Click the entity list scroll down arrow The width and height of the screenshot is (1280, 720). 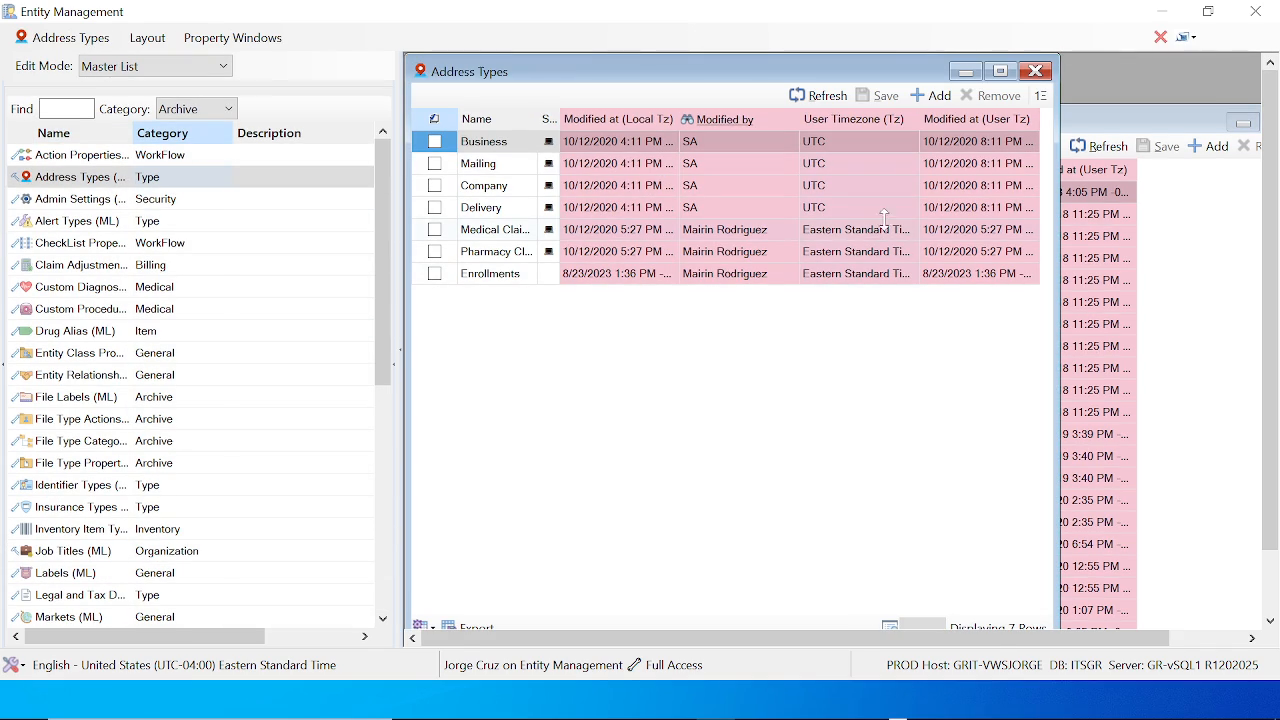coord(382,619)
